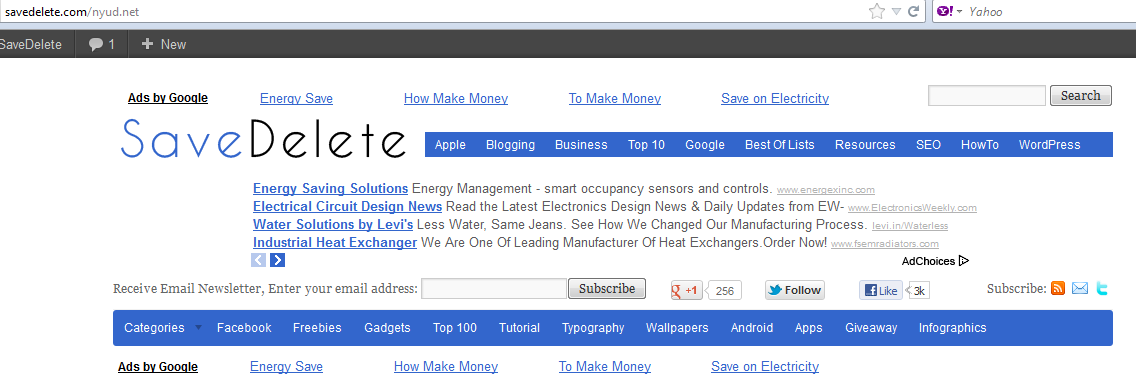The image size is (1136, 387).
Task: Expand the Categories menu
Action: pyautogui.click(x=163, y=328)
